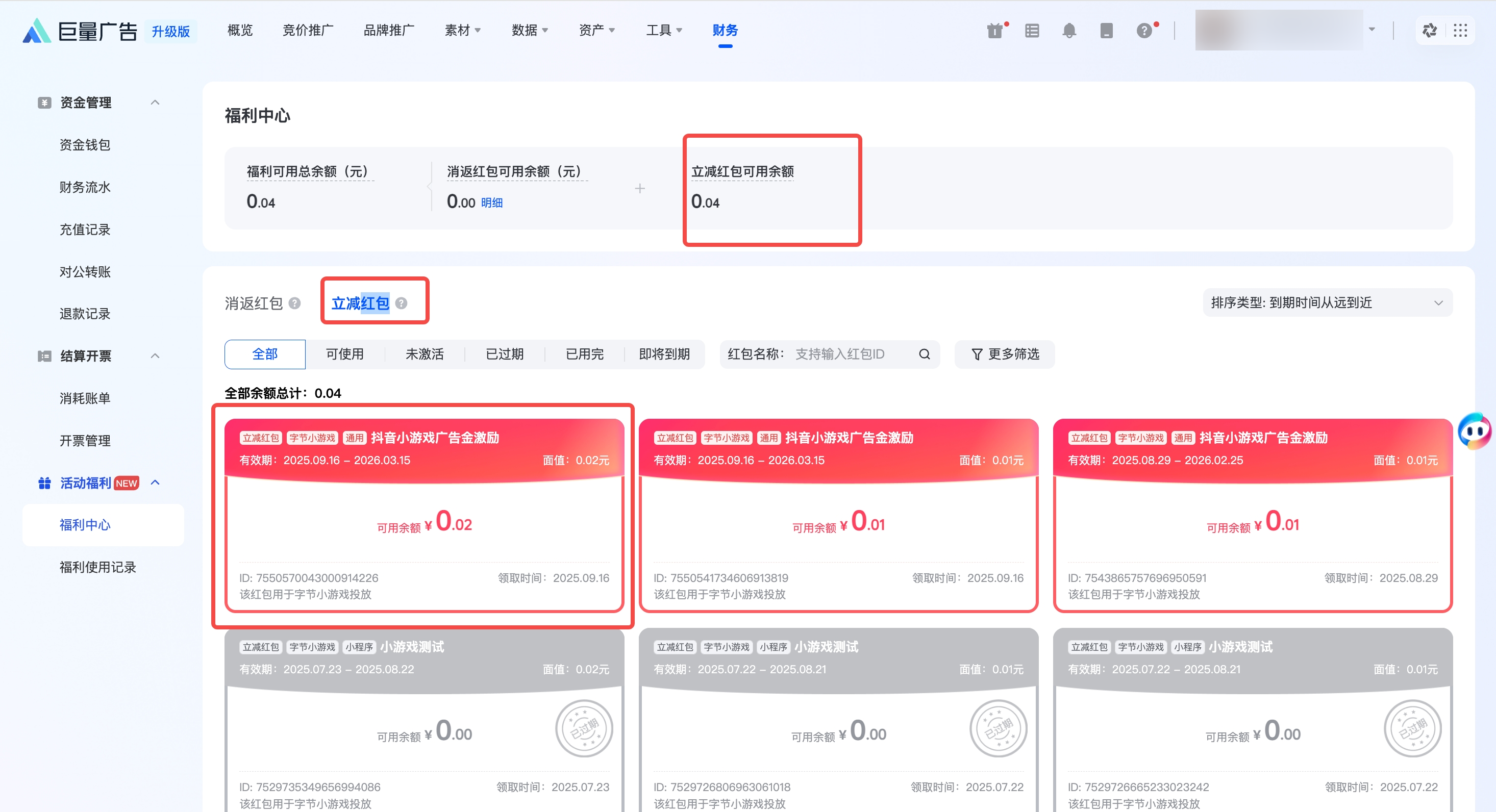Viewport: 1496px width, 812px height.
Task: Switch to the 消返红包 tab
Action: (254, 303)
